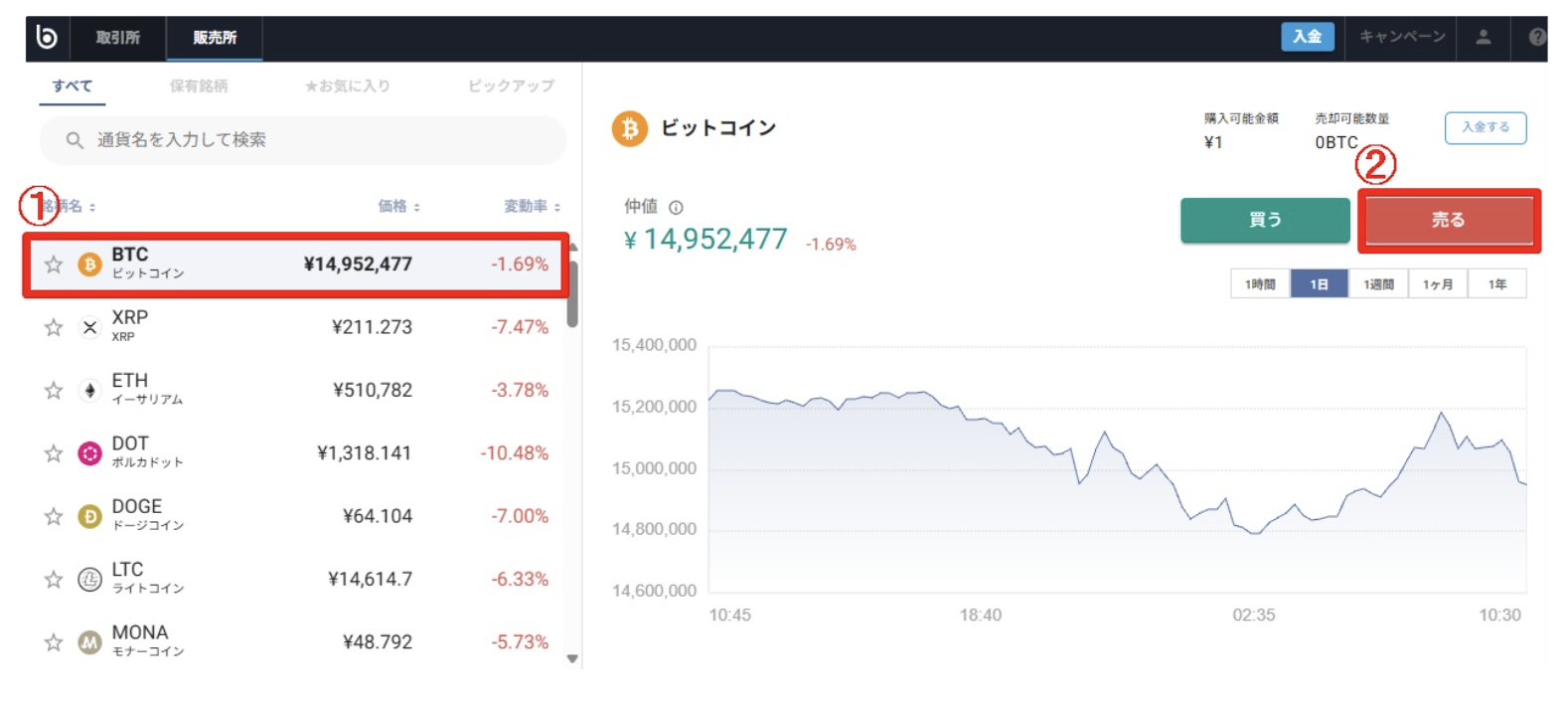
Task: Favorite BTC with its star toggle
Action: (55, 264)
